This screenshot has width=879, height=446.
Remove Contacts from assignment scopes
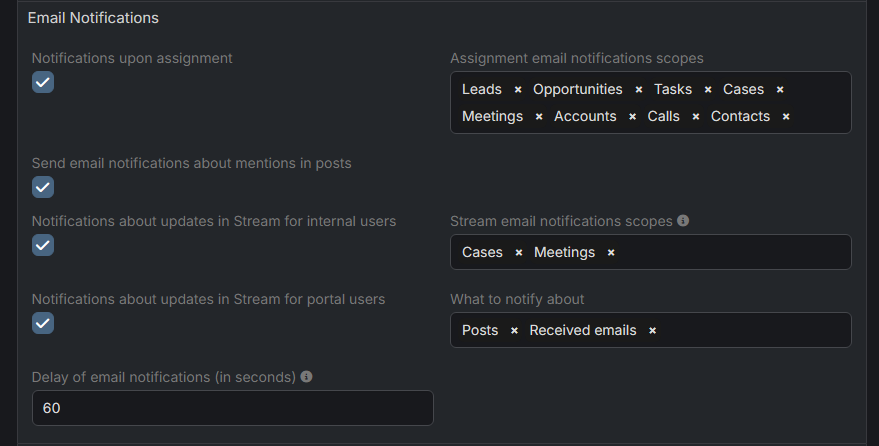tap(786, 117)
